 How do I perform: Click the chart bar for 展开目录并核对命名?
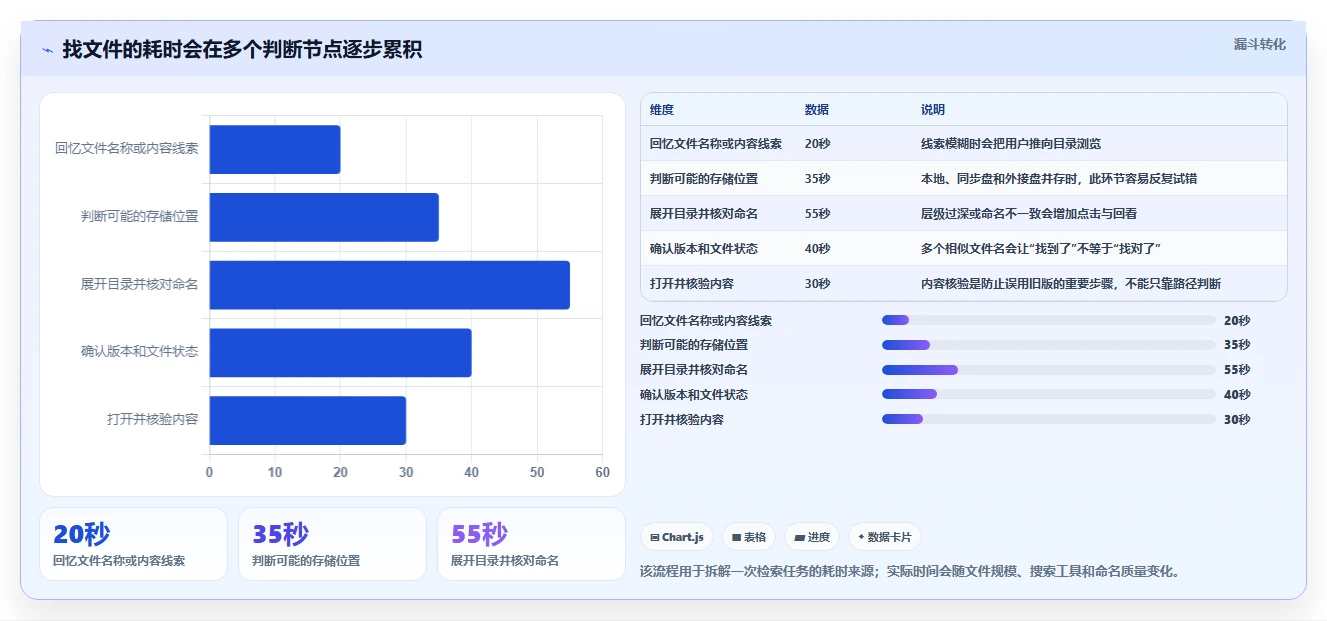click(389, 285)
